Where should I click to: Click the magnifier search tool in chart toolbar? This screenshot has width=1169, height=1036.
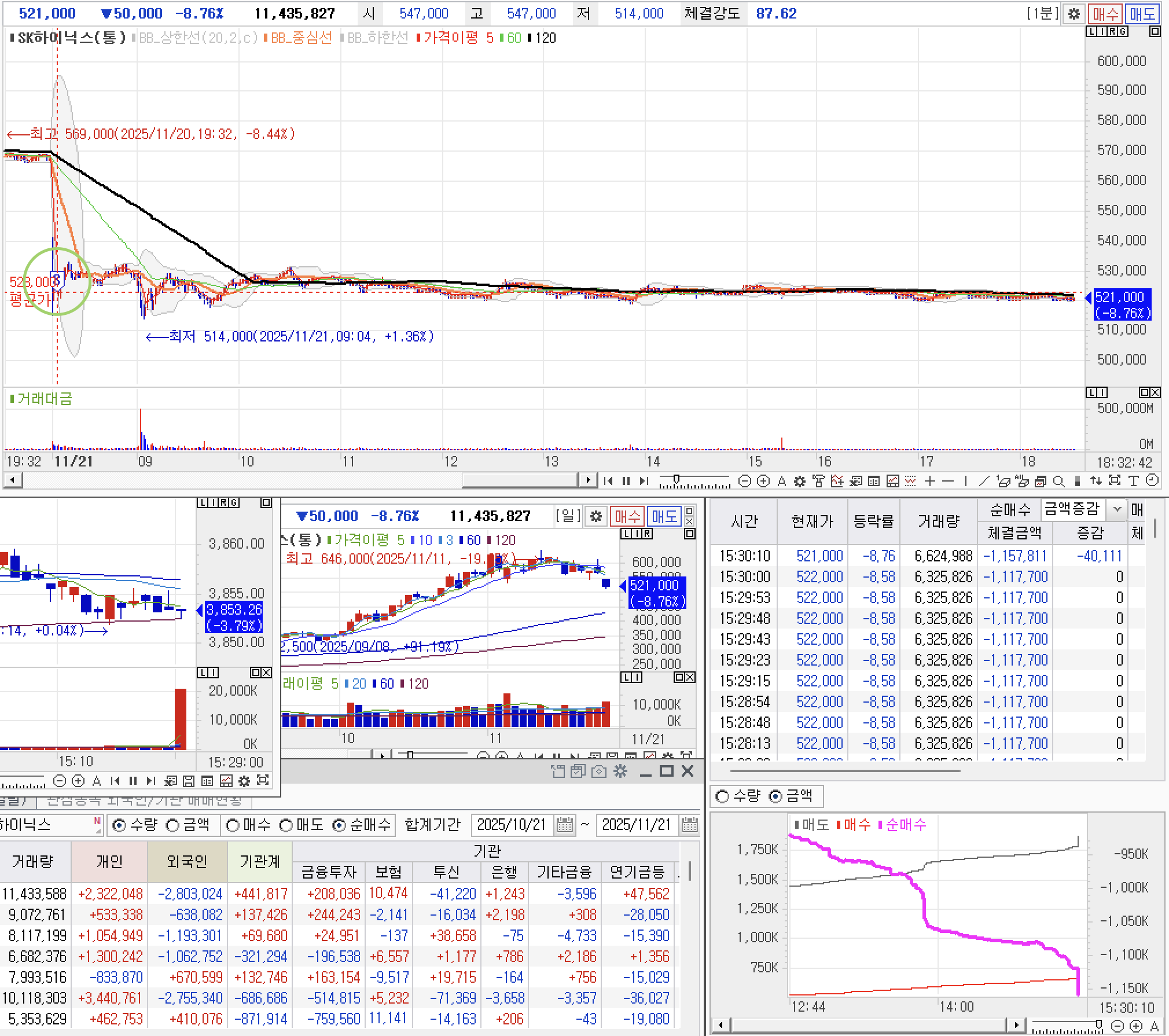point(1058,481)
